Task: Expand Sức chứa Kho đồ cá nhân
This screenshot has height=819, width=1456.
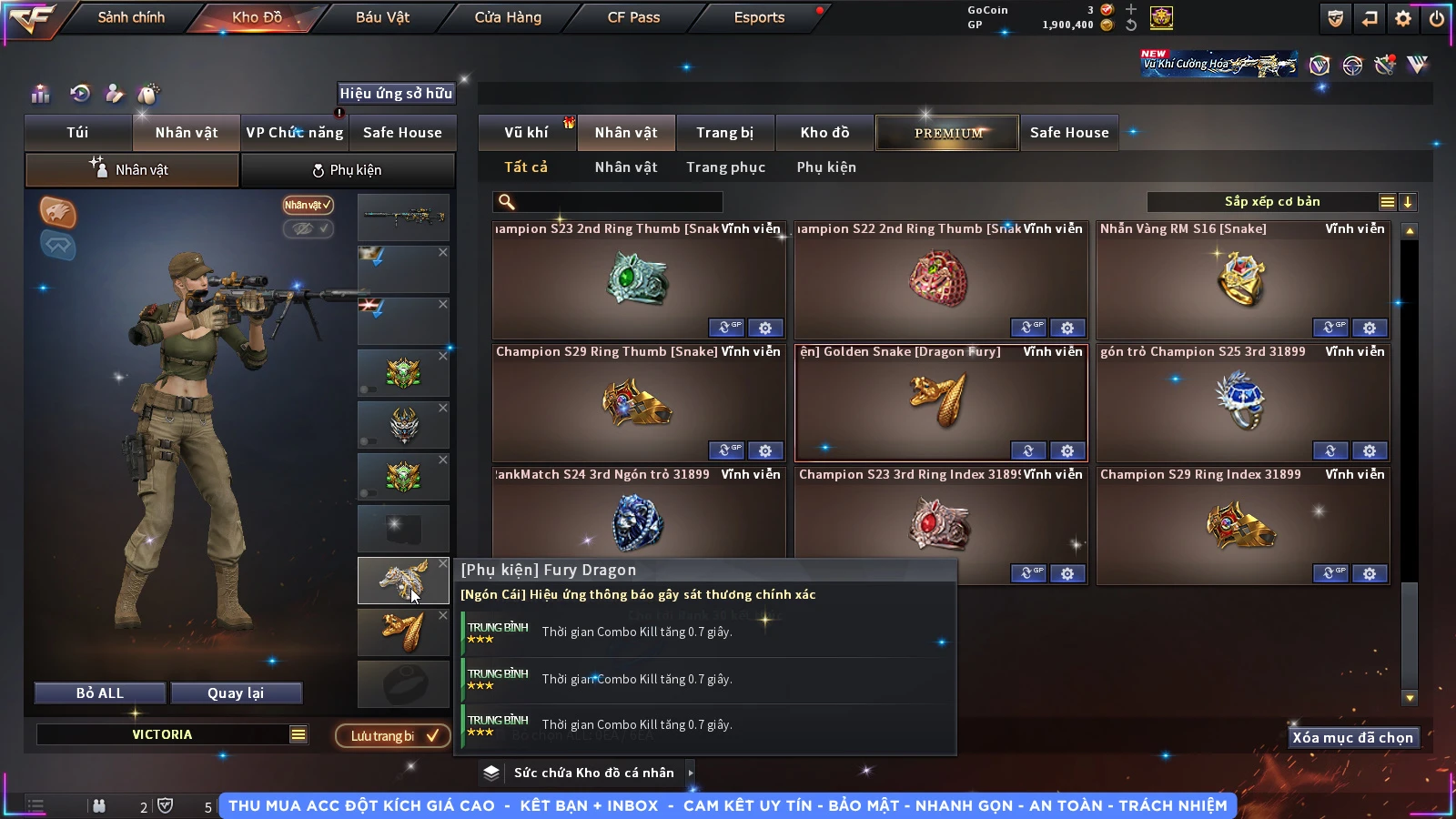Action: (692, 773)
